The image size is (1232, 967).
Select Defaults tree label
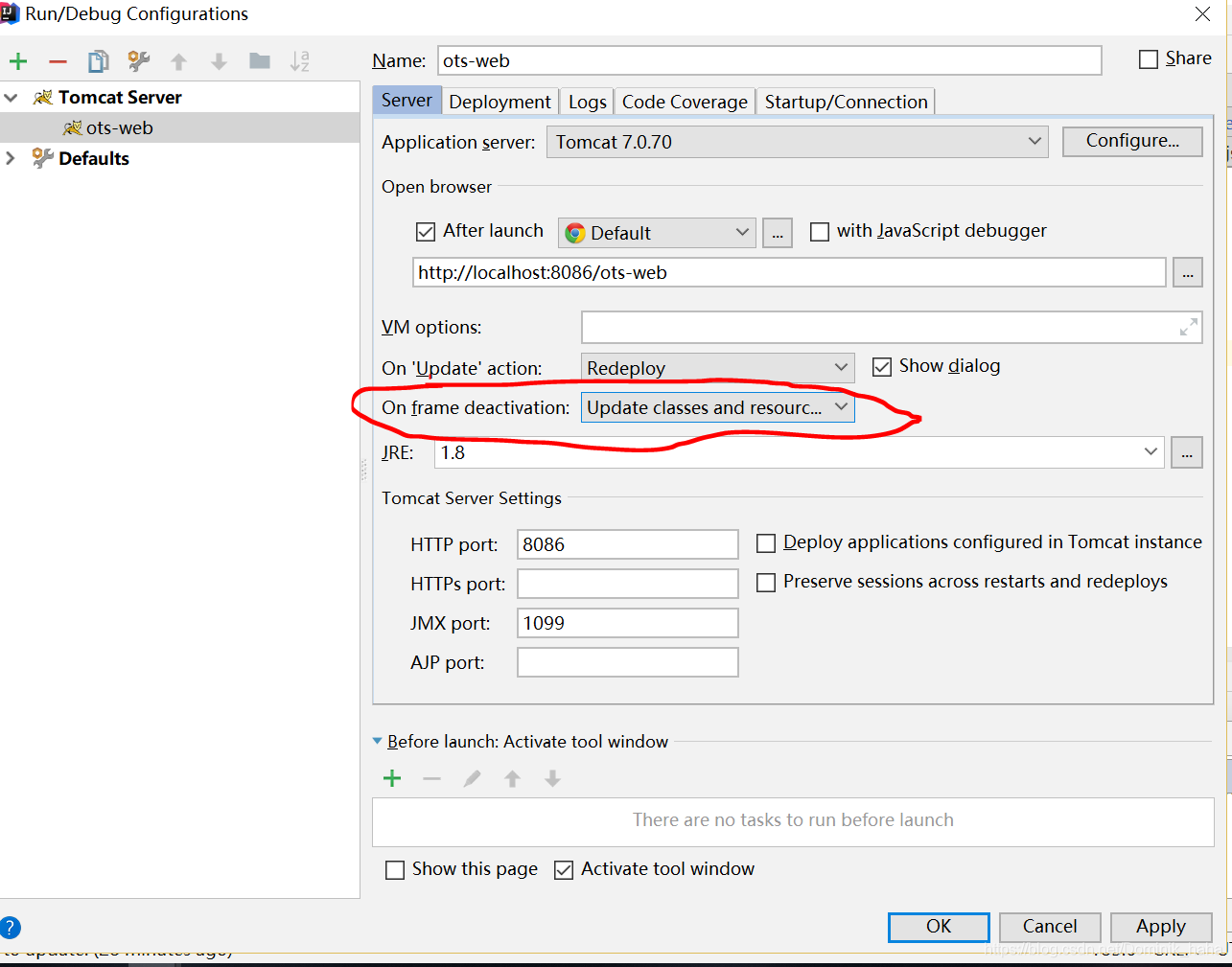[x=94, y=159]
